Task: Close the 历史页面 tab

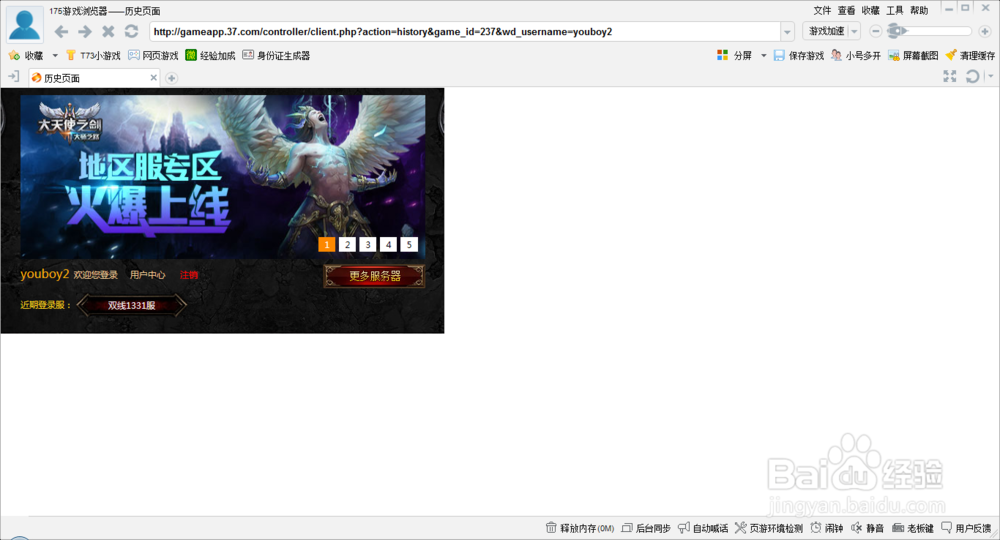Action: pos(154,78)
